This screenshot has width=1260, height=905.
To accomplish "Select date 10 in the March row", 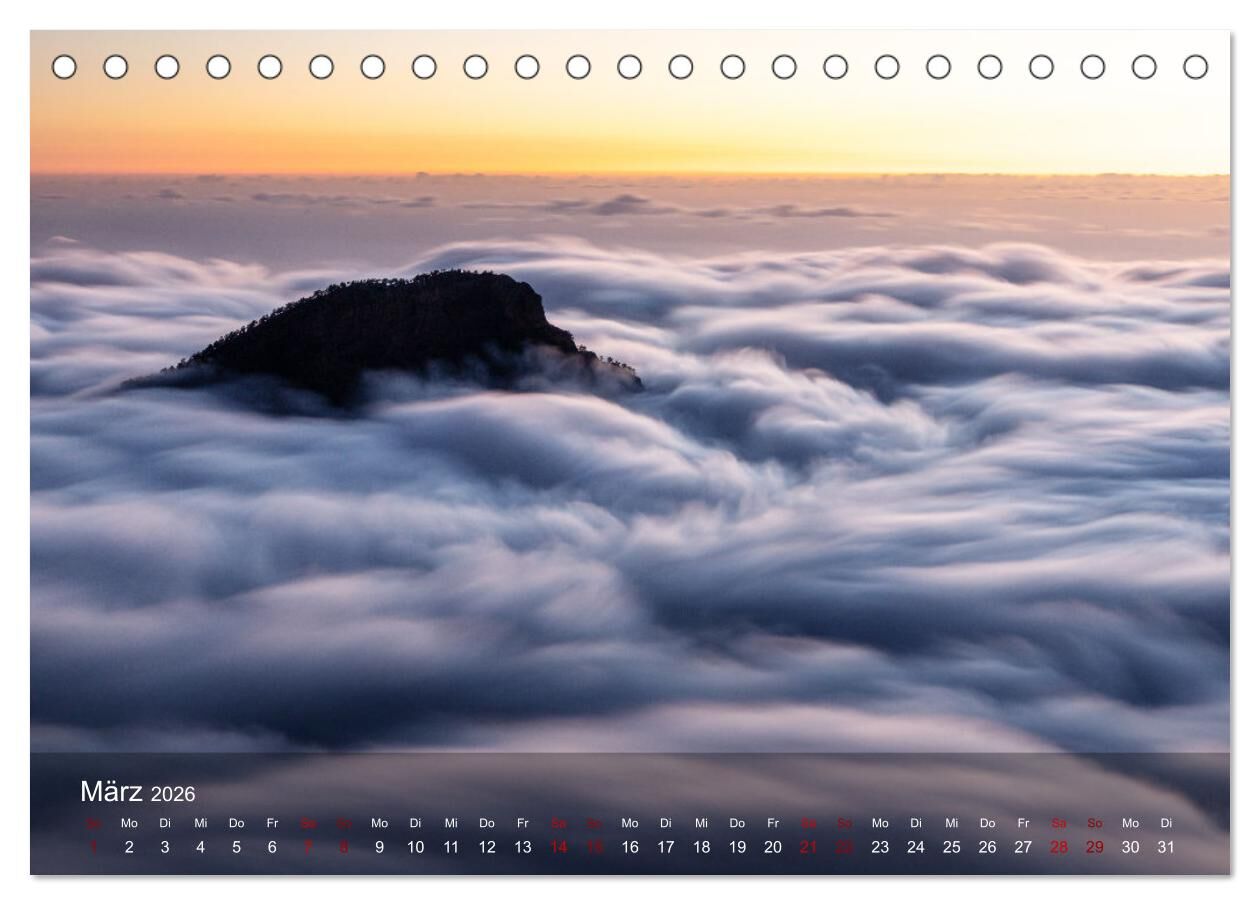I will (x=415, y=847).
